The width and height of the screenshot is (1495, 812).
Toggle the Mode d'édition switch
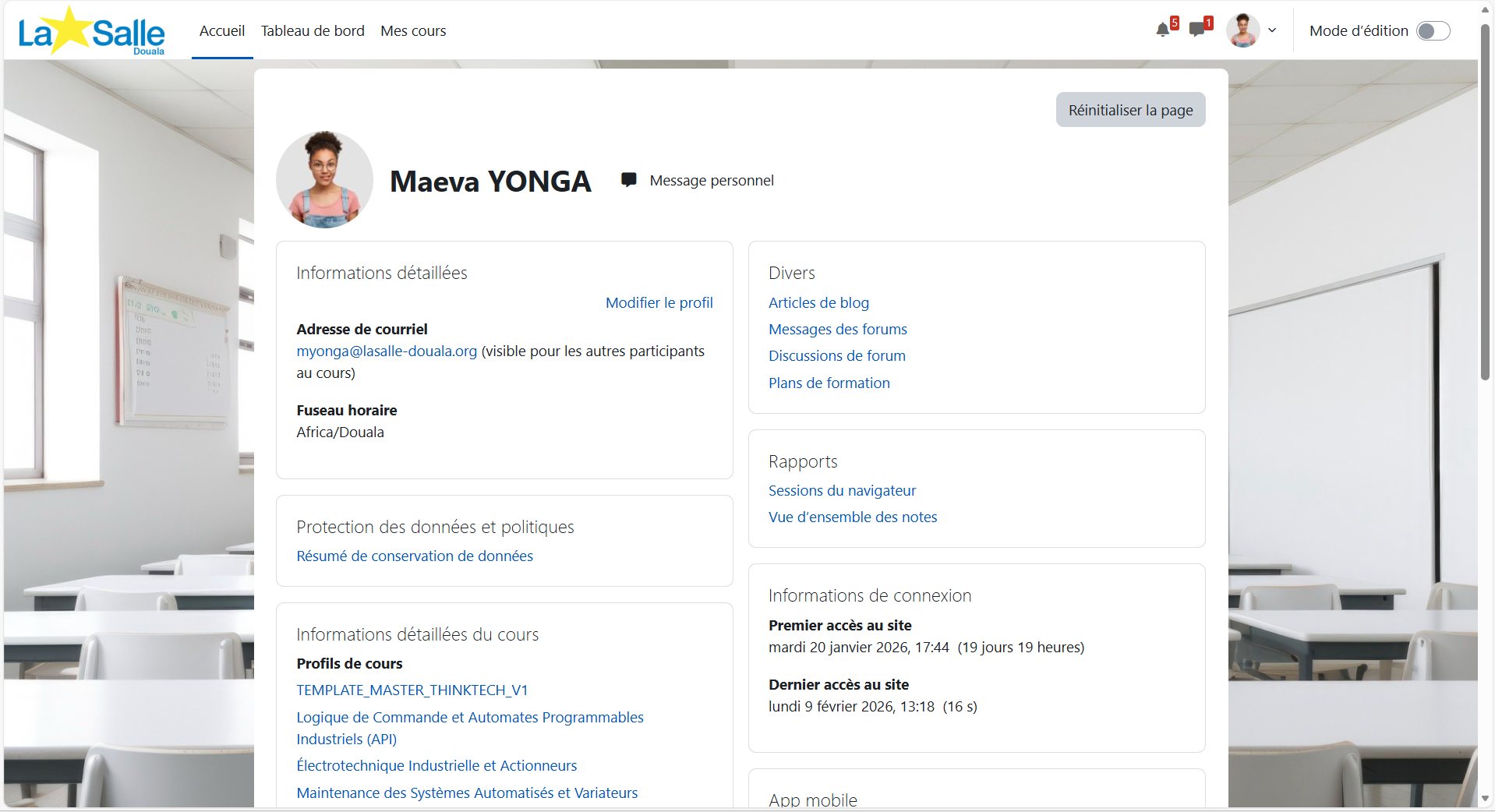(1433, 30)
